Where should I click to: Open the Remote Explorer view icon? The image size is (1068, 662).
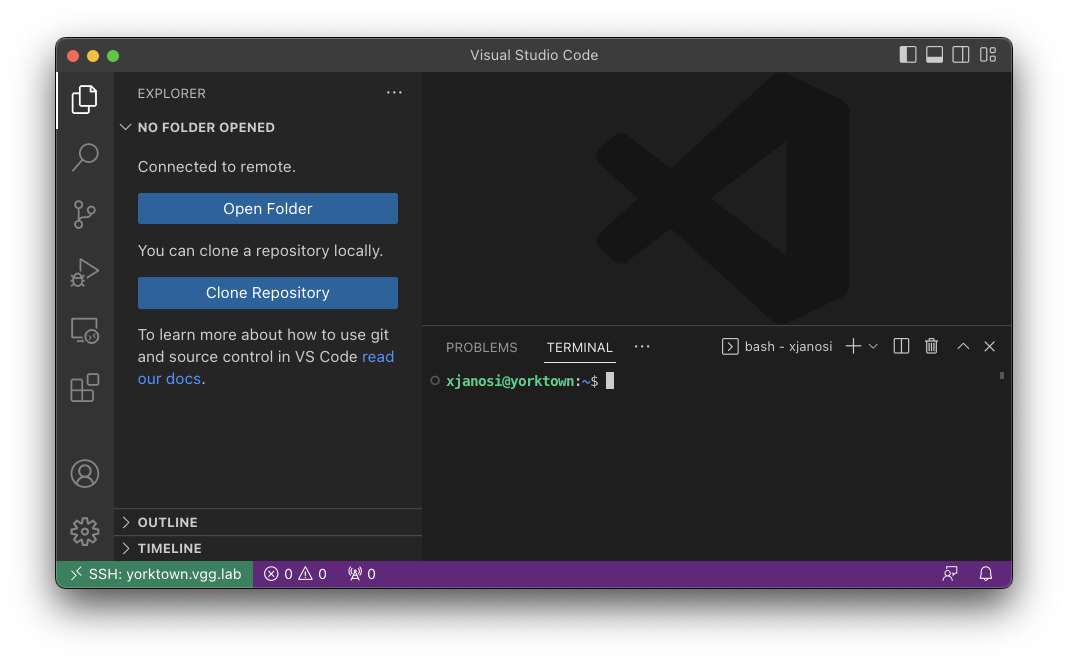(84, 331)
